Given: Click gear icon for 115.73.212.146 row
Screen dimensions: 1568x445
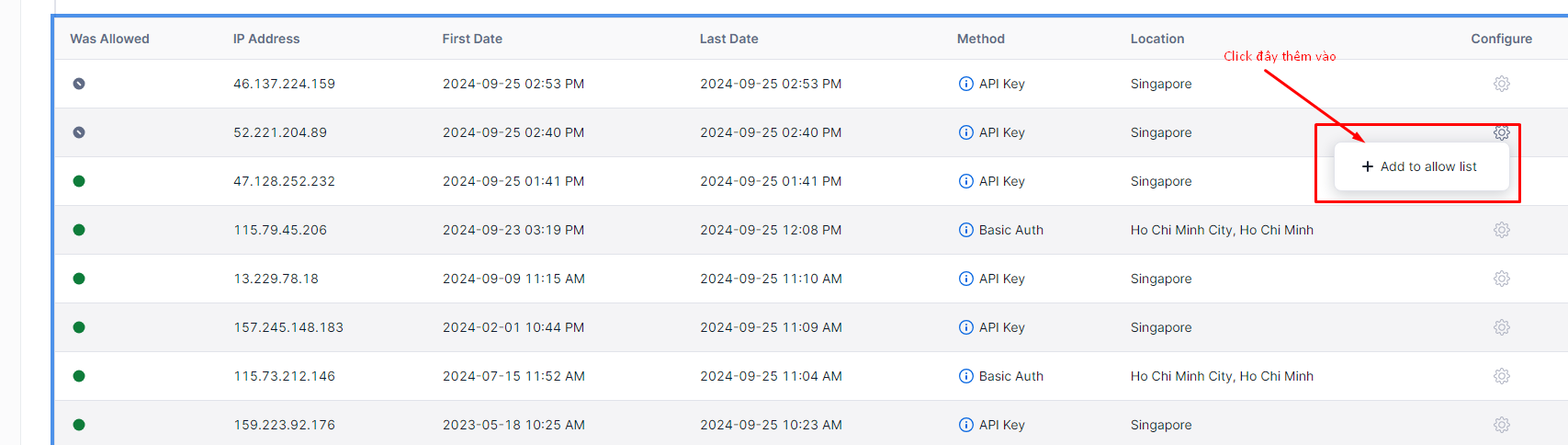Looking at the screenshot, I should coord(1501,376).
